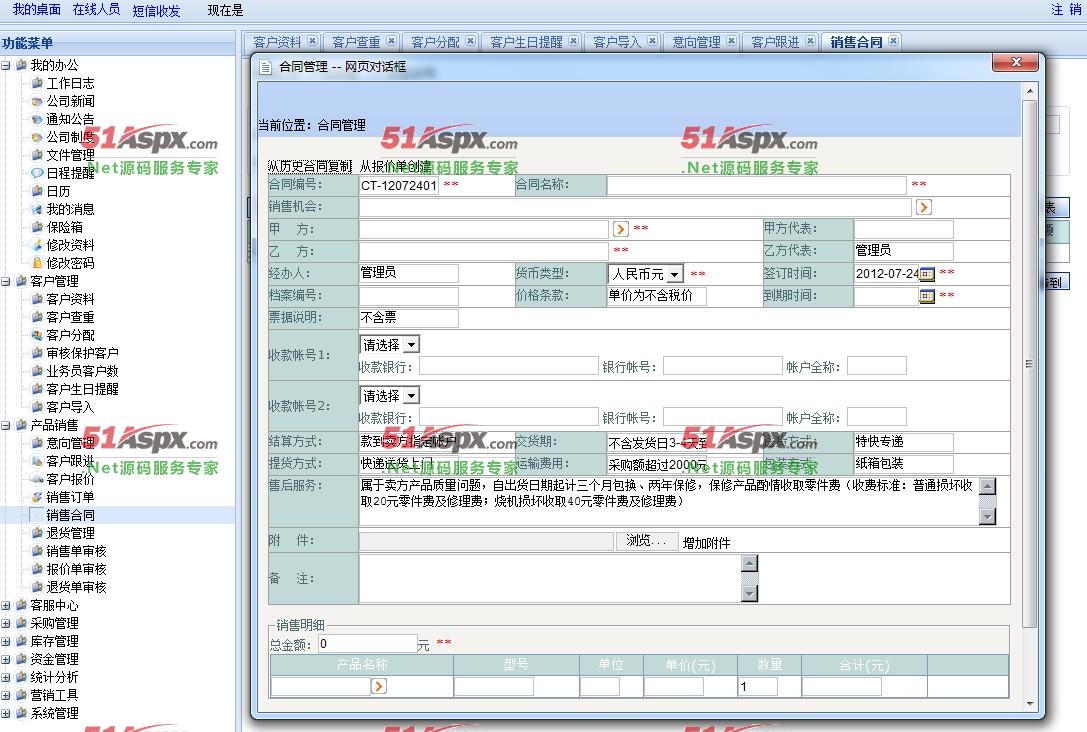This screenshot has height=732, width=1087.
Task: Open the 收款帐号1 请选择 dropdown
Action: [412, 345]
